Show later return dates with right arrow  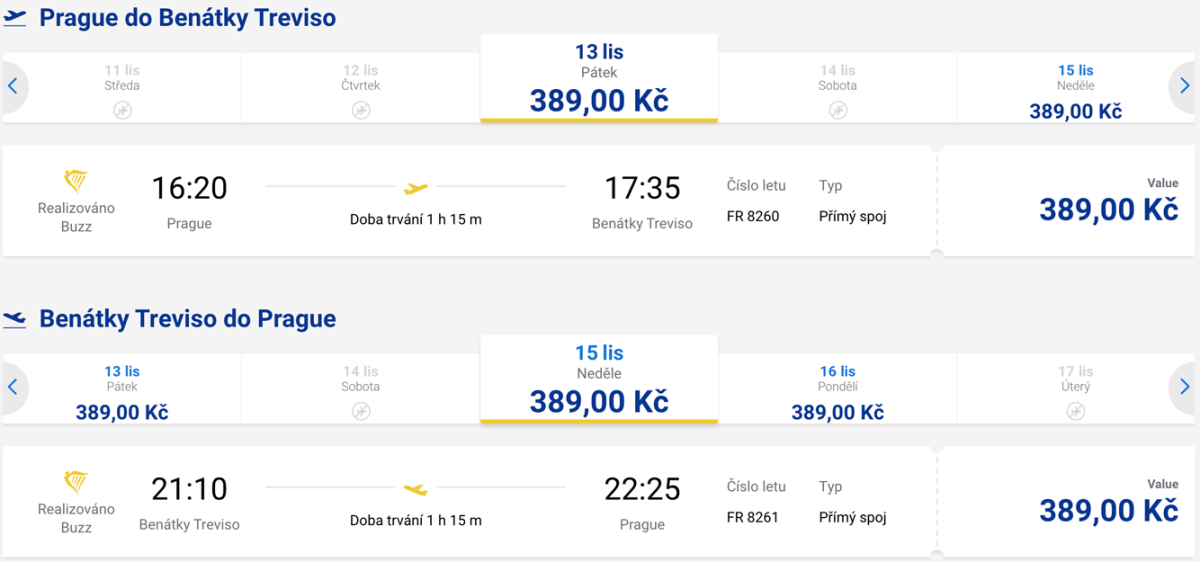tap(1185, 387)
